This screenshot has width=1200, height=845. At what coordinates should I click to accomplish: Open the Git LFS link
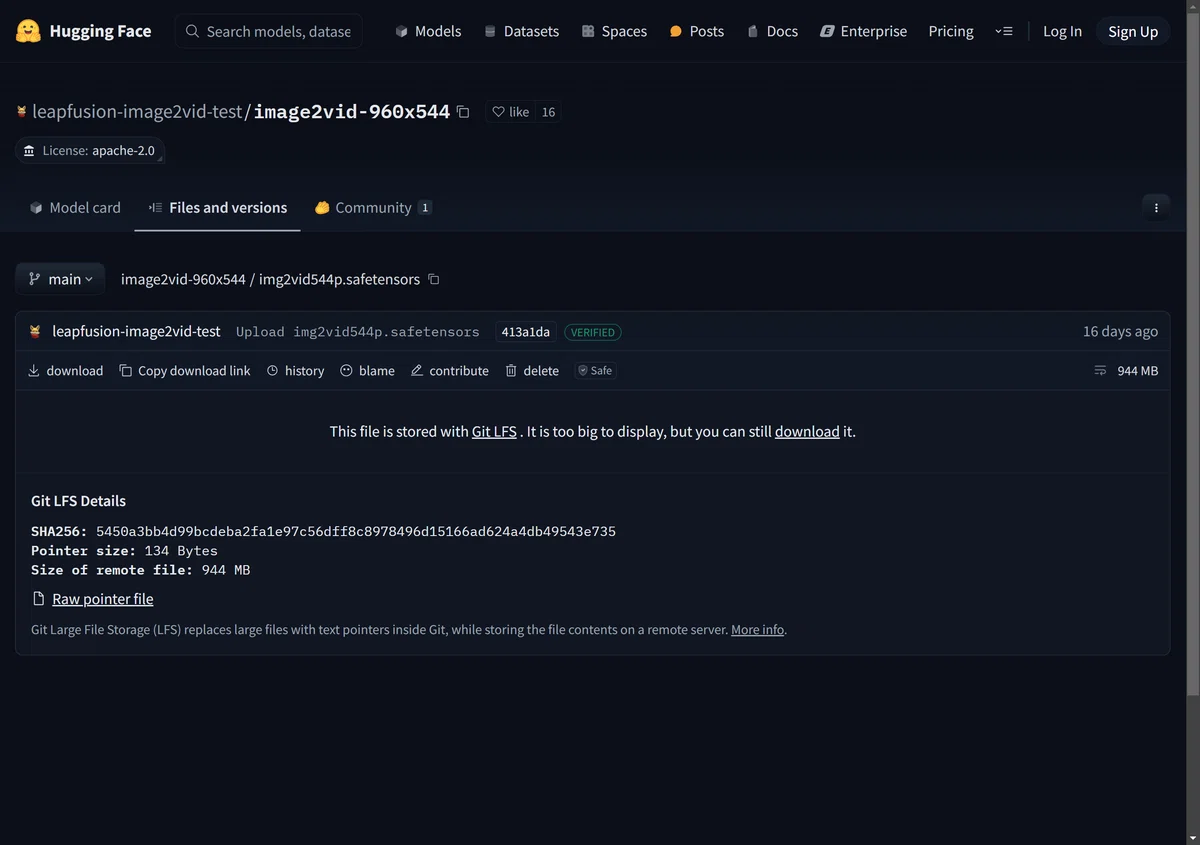coord(494,432)
